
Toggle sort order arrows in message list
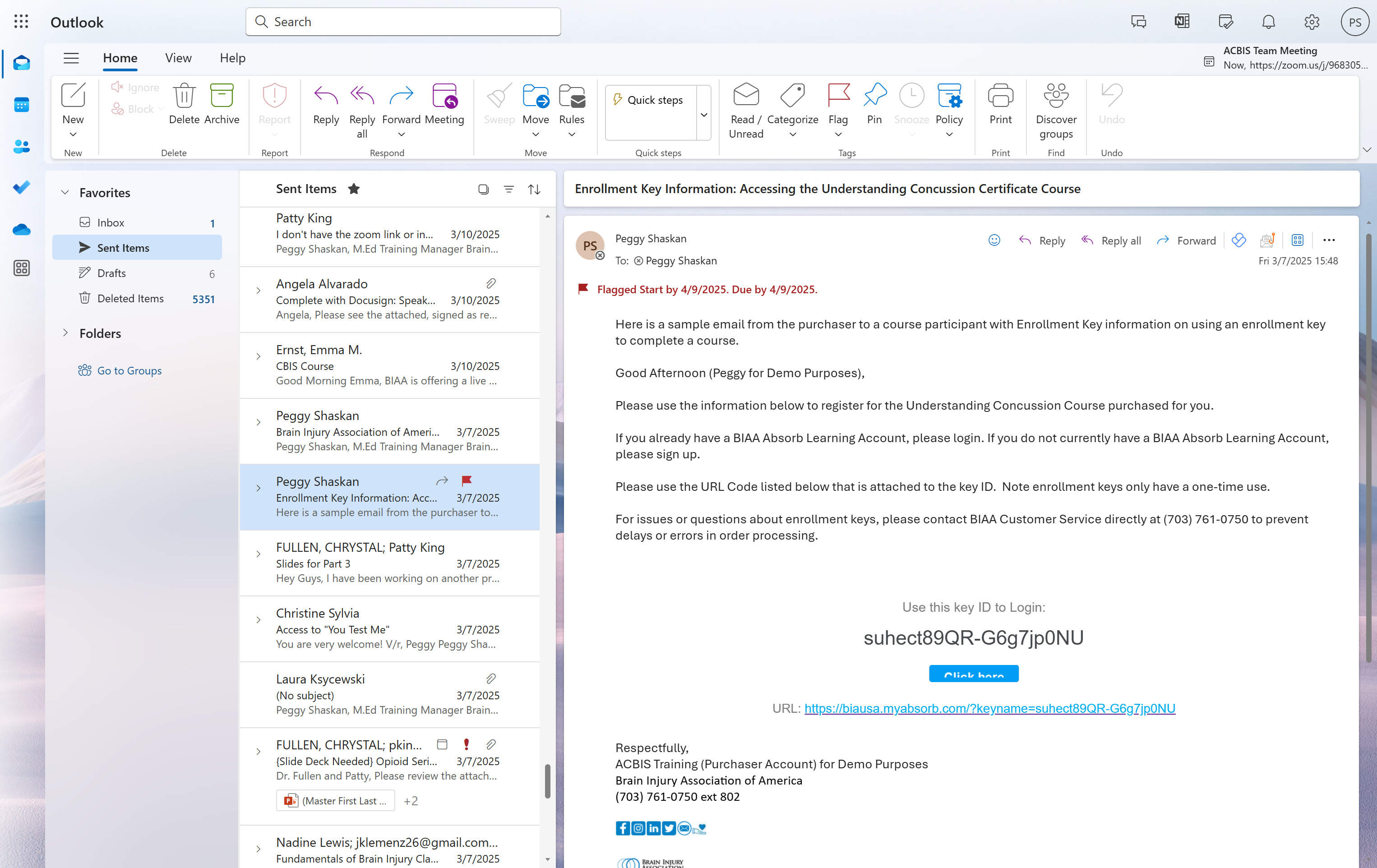[x=534, y=189]
